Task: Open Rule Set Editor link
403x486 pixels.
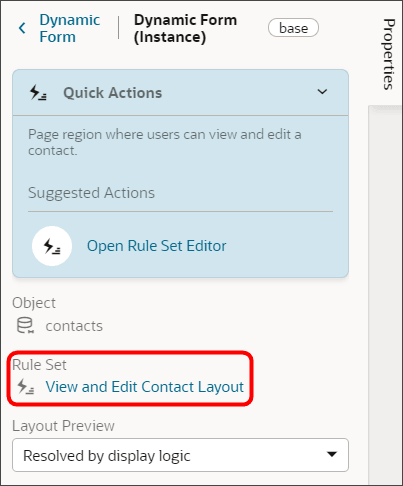Action: [157, 246]
